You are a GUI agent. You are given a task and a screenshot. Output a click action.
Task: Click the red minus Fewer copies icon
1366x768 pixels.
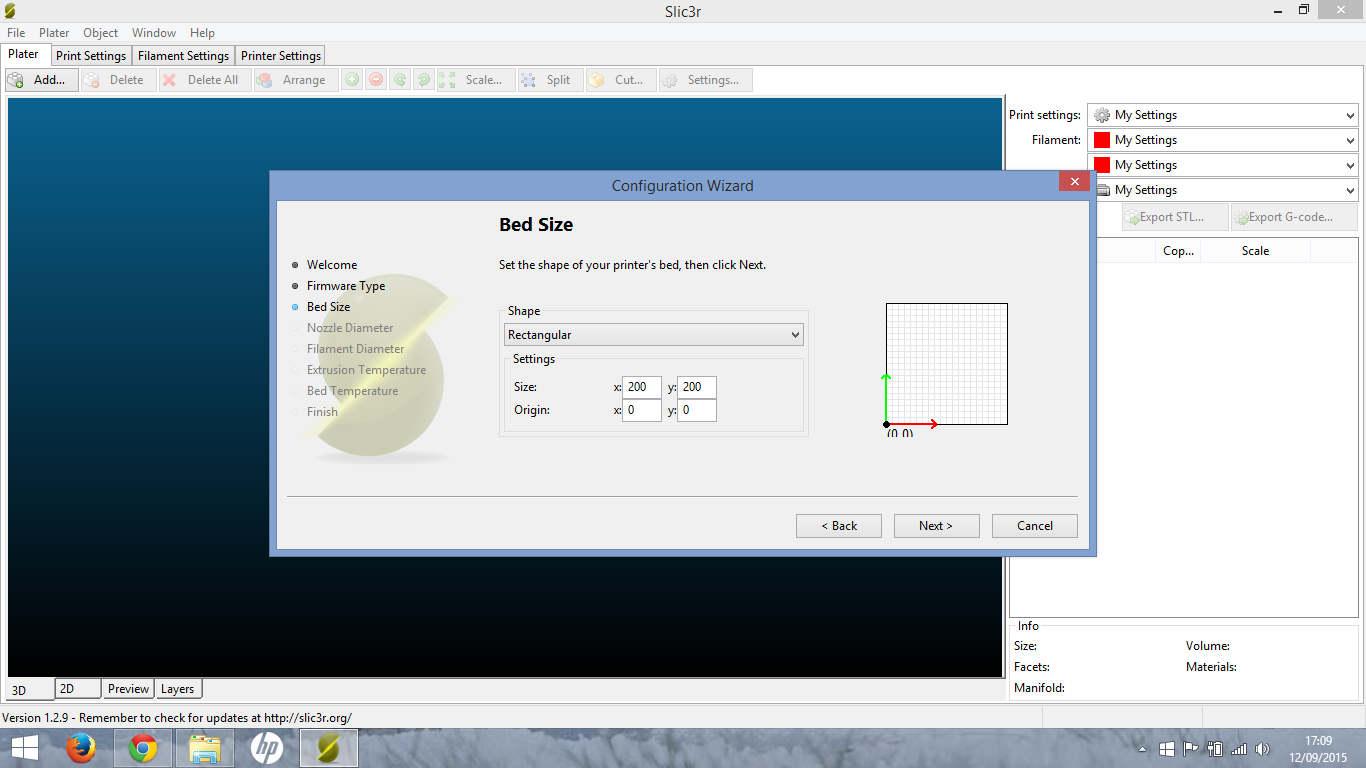(376, 80)
